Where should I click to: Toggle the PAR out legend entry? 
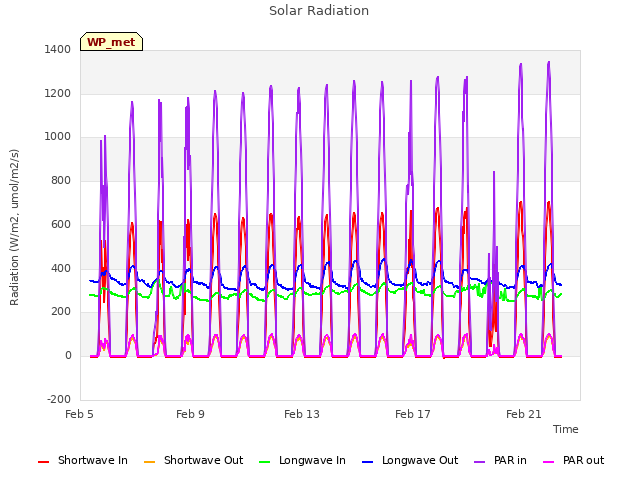[573, 460]
